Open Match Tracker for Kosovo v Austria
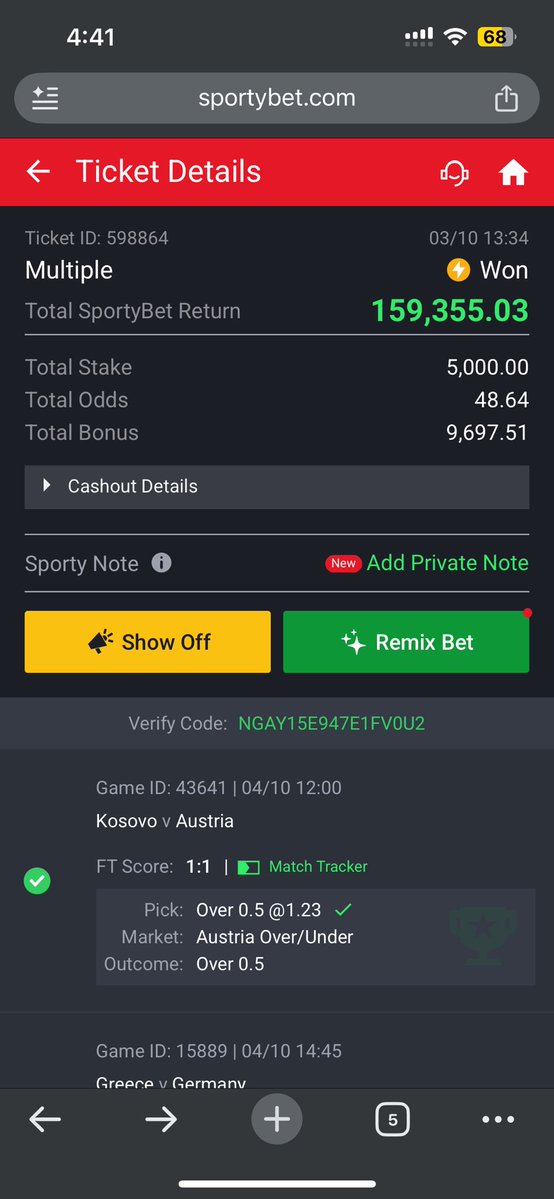Viewport: 554px width, 1199px height. click(302, 866)
